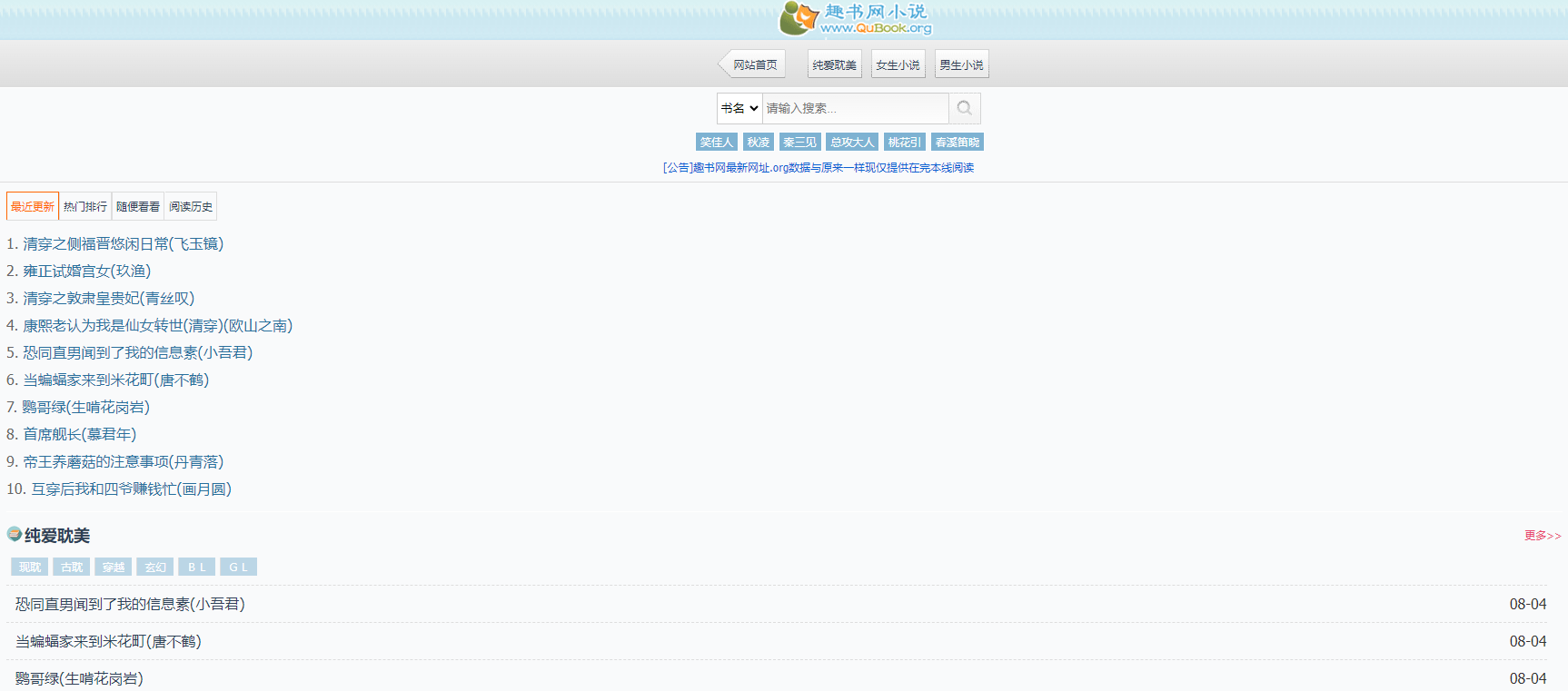Click the magnifying glass search icon
The image size is (1568, 691).
(x=964, y=108)
